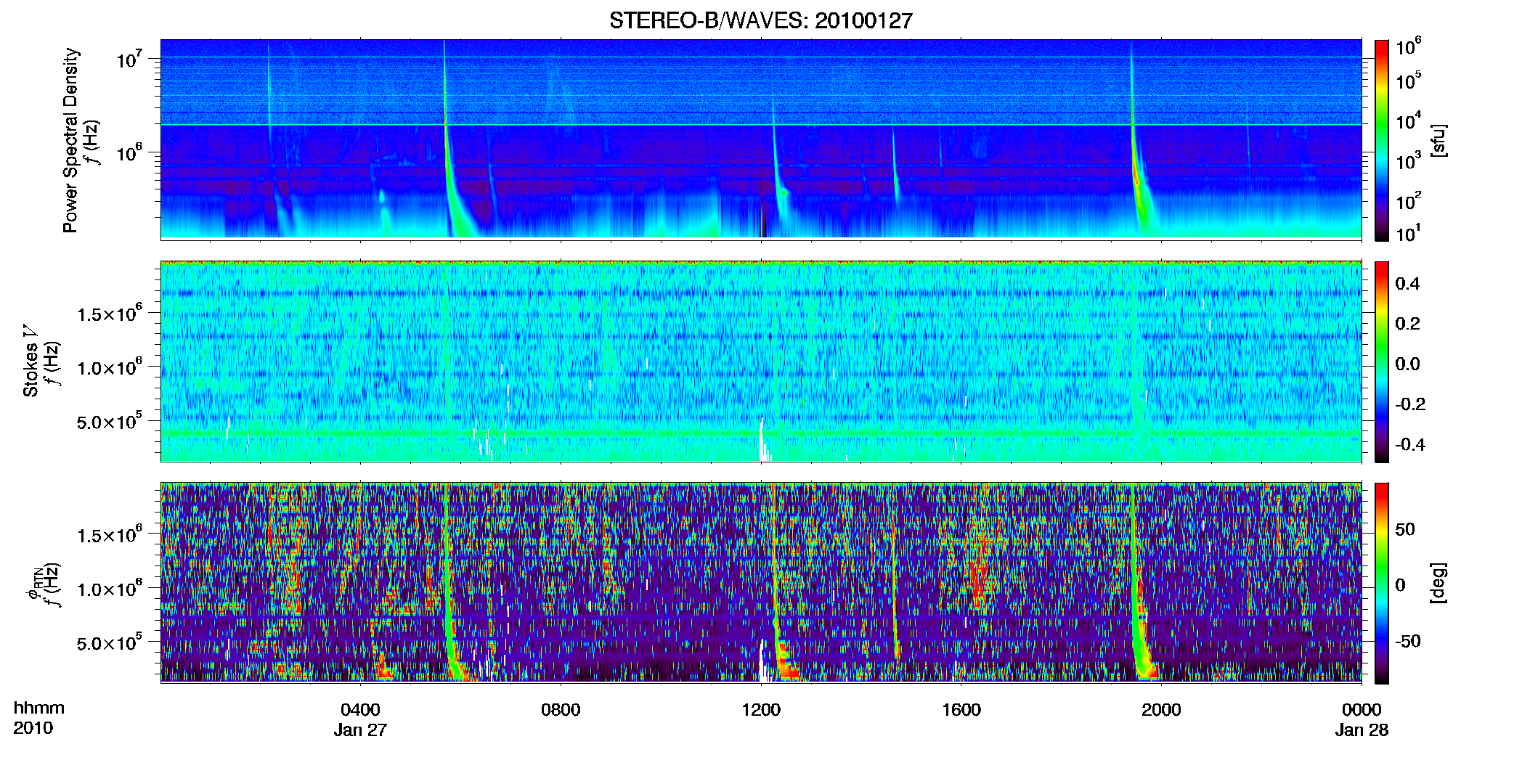1522x784 pixels.
Task: Click the Stokes V axis label
Action: click(30, 362)
